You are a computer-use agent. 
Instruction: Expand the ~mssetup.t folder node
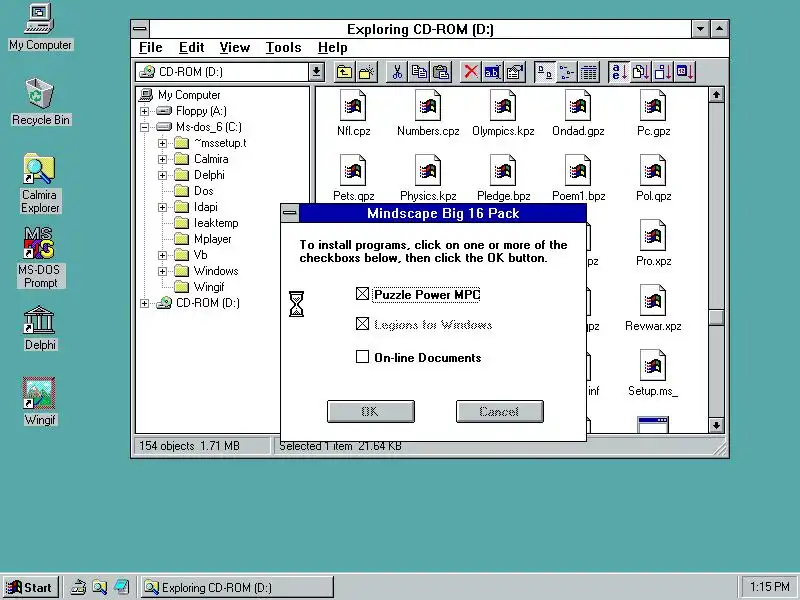click(162, 143)
